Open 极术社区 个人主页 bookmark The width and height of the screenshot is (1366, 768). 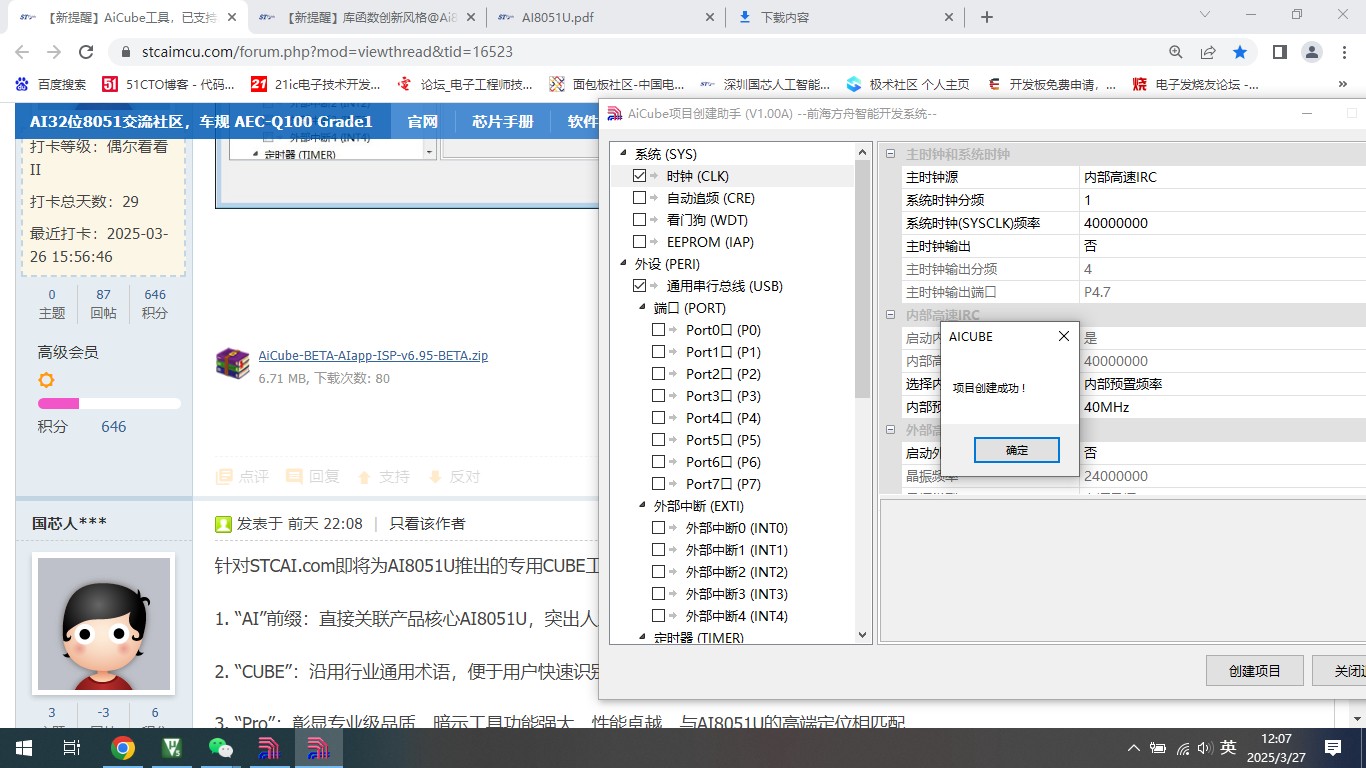coord(908,84)
